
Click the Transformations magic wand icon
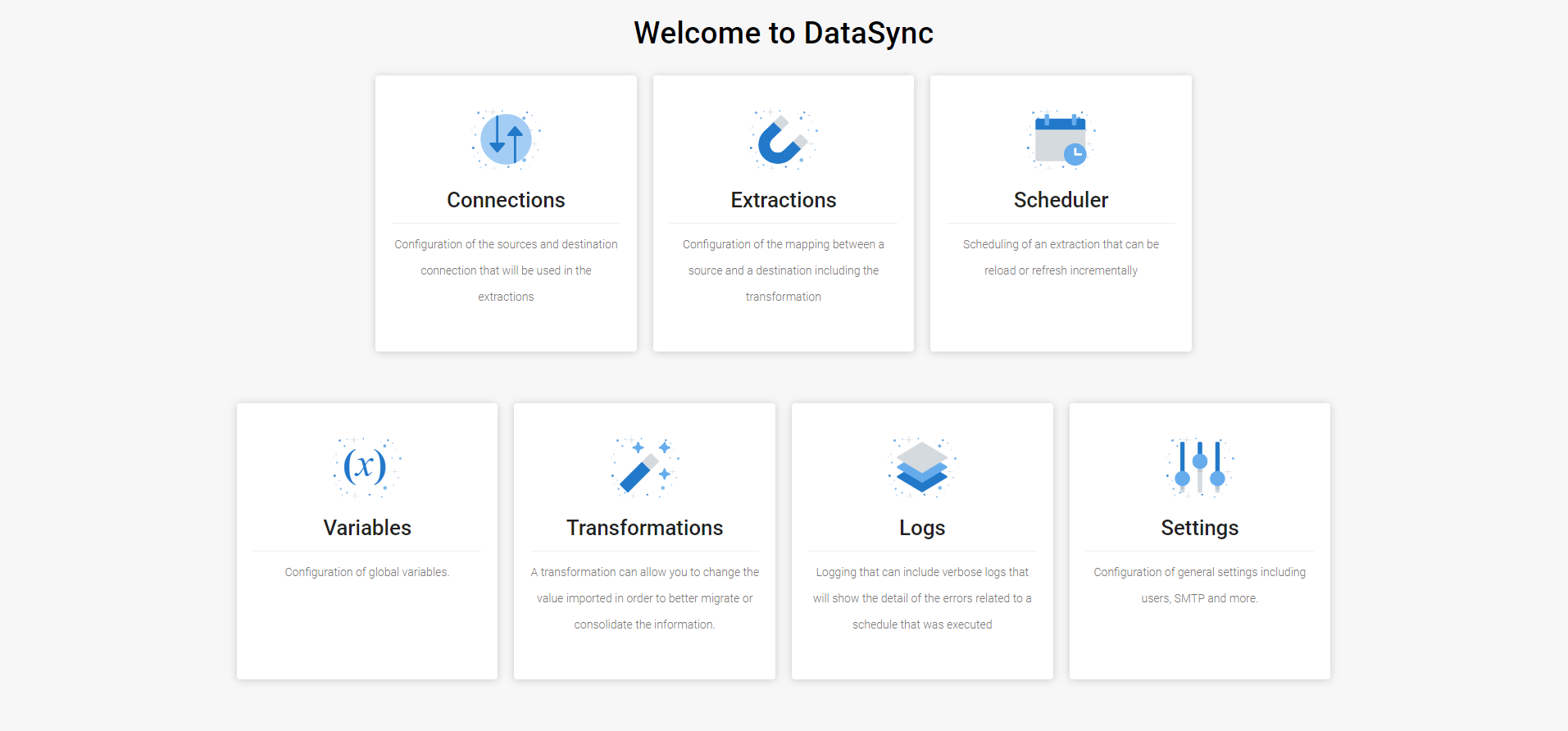[x=645, y=467]
